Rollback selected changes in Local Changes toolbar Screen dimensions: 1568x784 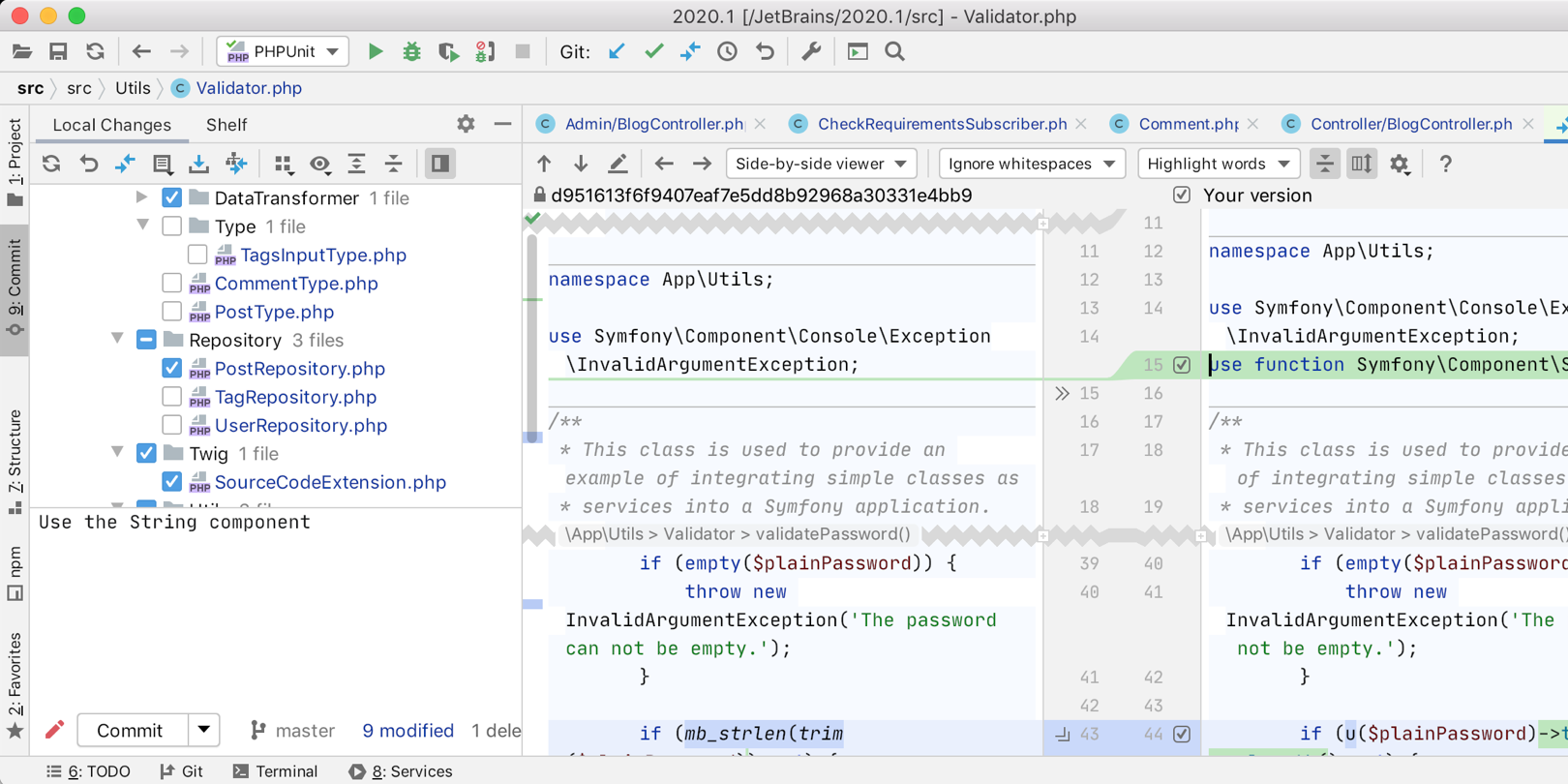coord(89,164)
